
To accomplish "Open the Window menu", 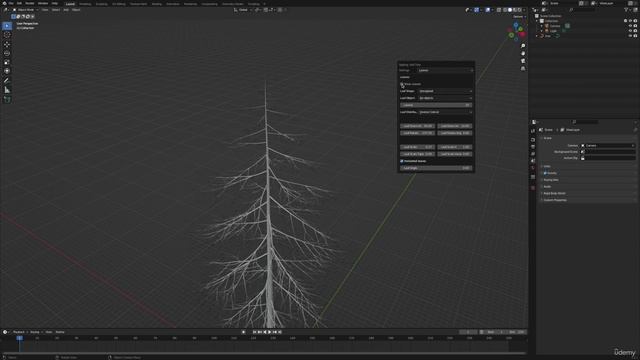I will [x=43, y=3].
